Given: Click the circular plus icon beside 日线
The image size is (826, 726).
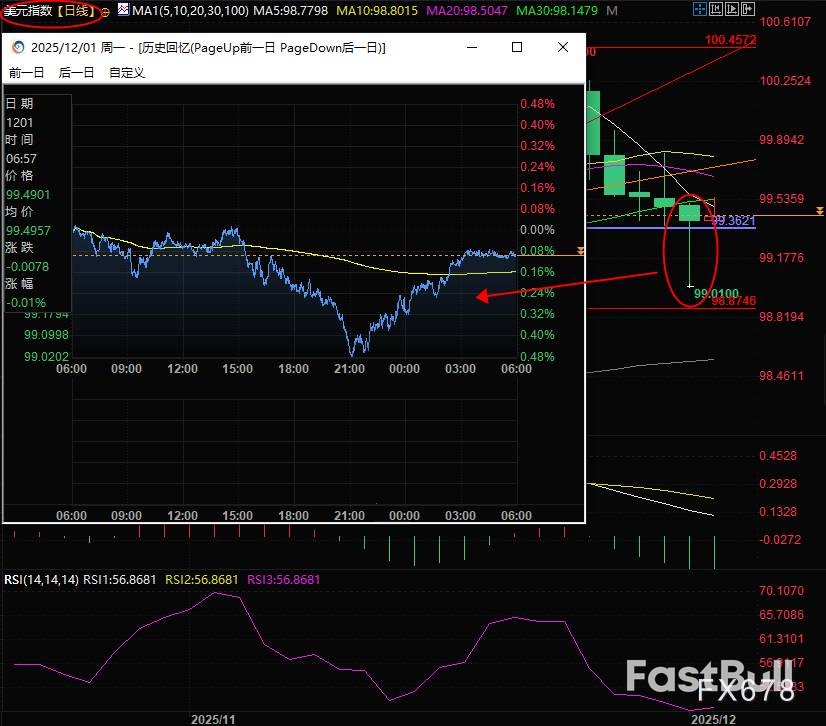Looking at the screenshot, I should [108, 10].
